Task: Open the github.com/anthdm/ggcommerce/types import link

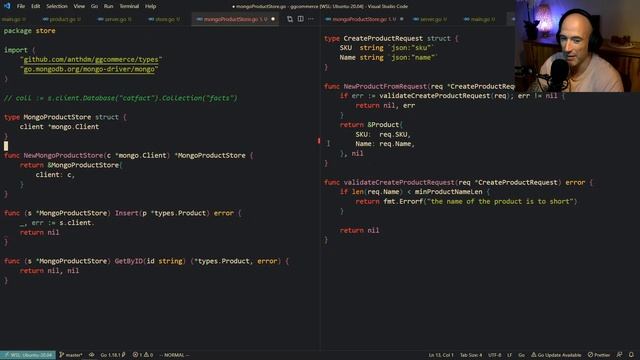Action: (91, 60)
